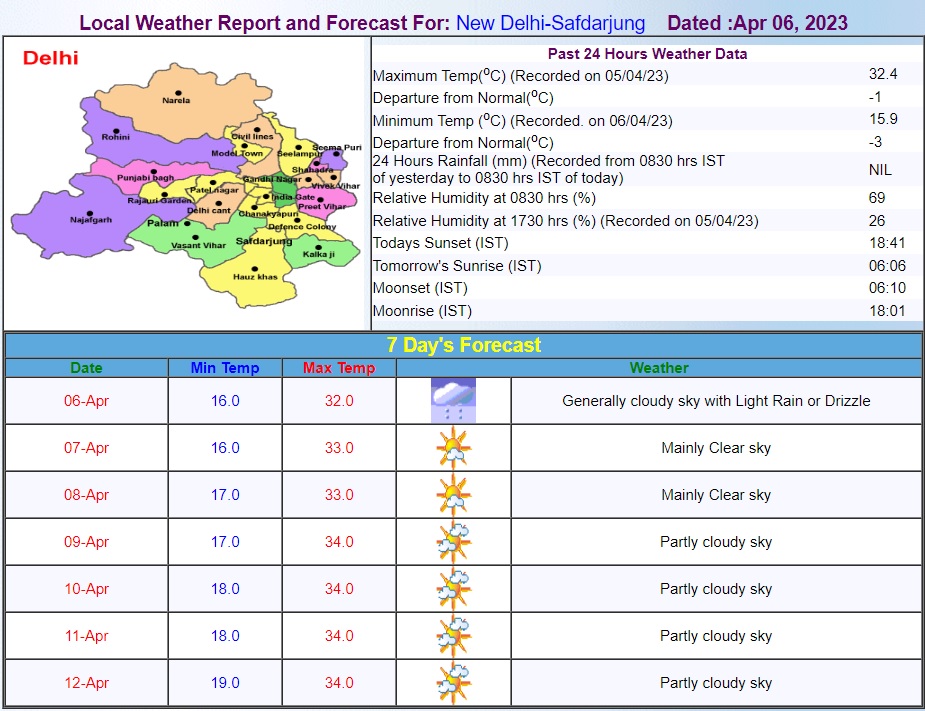
Task: Switch to the Min Temp column header
Action: click(224, 367)
